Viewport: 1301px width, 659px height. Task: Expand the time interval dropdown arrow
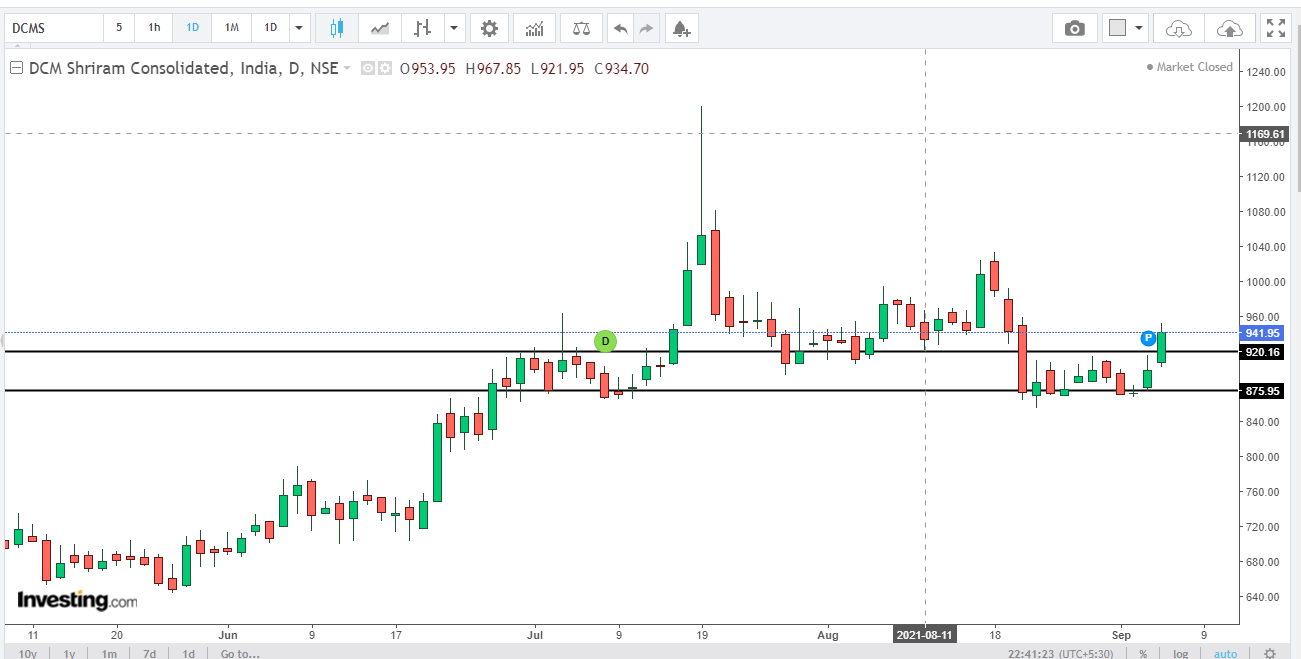tap(298, 28)
